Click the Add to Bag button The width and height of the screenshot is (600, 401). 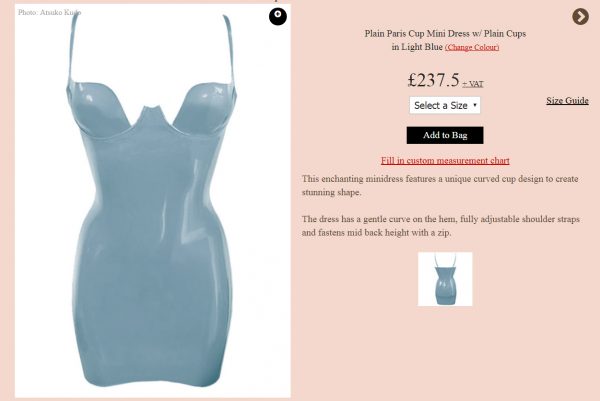point(445,135)
